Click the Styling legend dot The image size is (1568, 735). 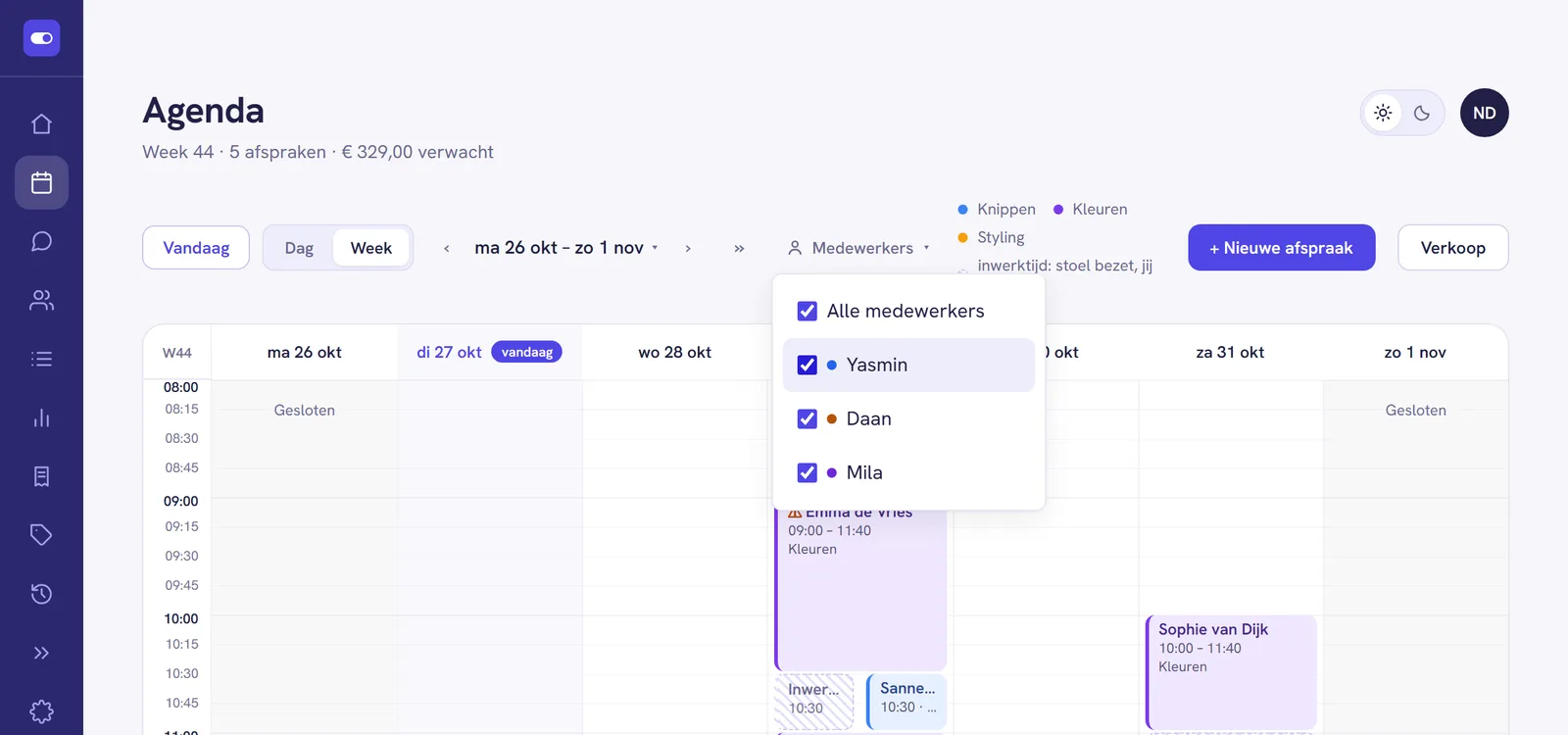point(962,237)
